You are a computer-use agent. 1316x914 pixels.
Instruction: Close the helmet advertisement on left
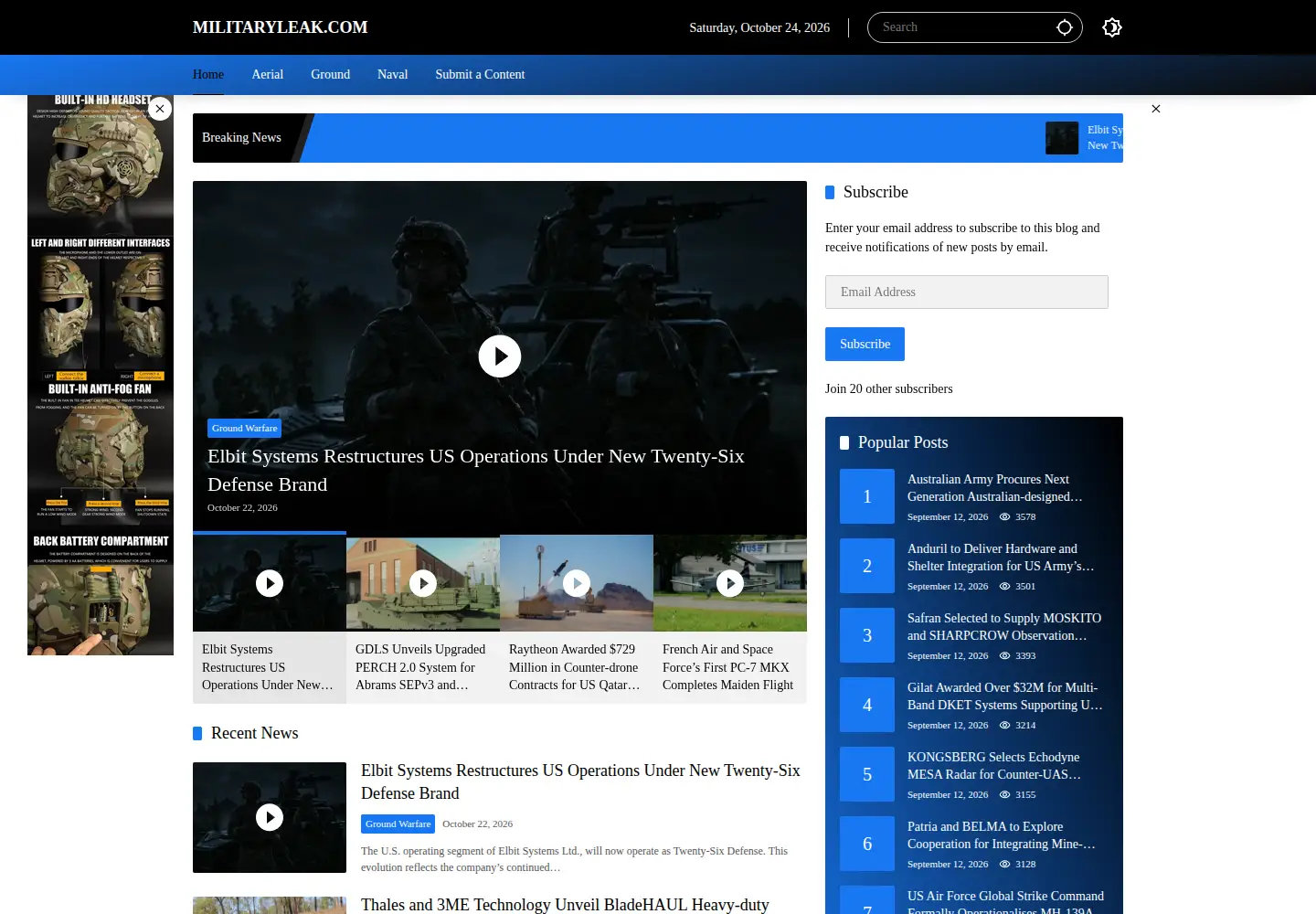click(160, 109)
